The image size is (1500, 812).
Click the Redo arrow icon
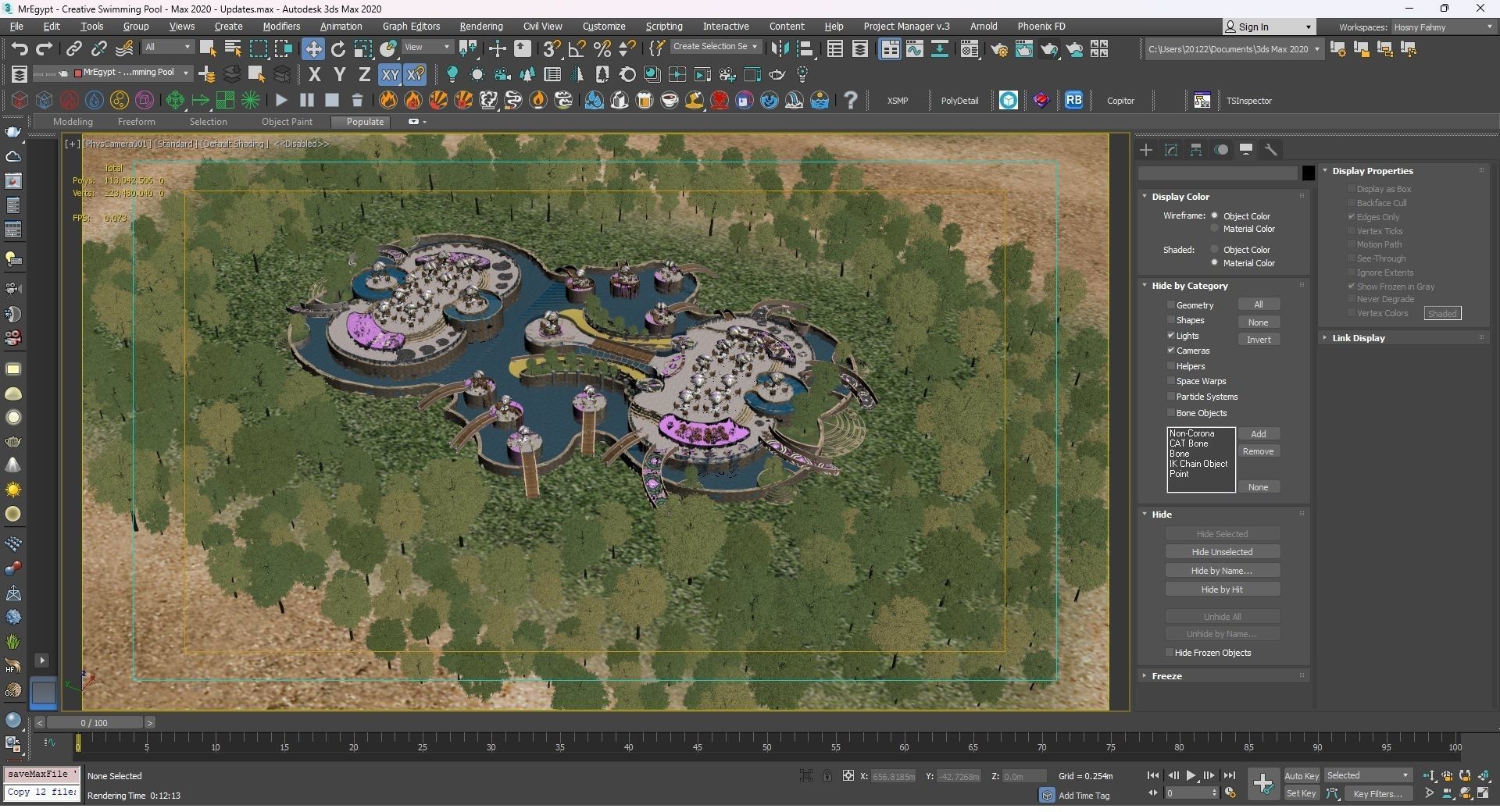pyautogui.click(x=45, y=49)
